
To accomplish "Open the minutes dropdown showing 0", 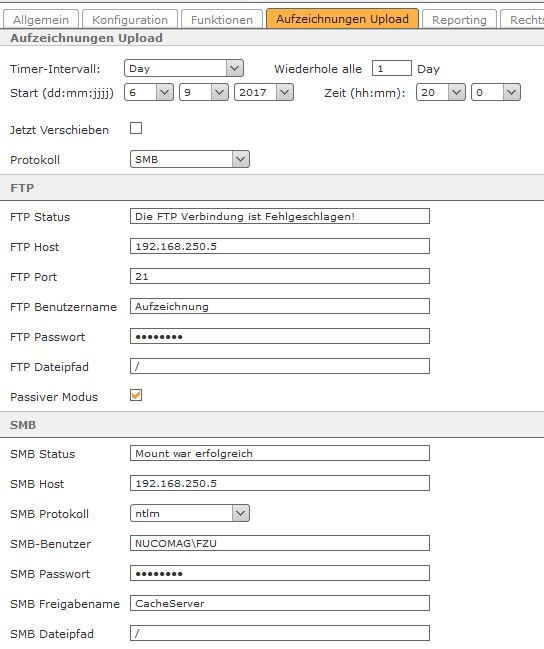I will [x=496, y=92].
